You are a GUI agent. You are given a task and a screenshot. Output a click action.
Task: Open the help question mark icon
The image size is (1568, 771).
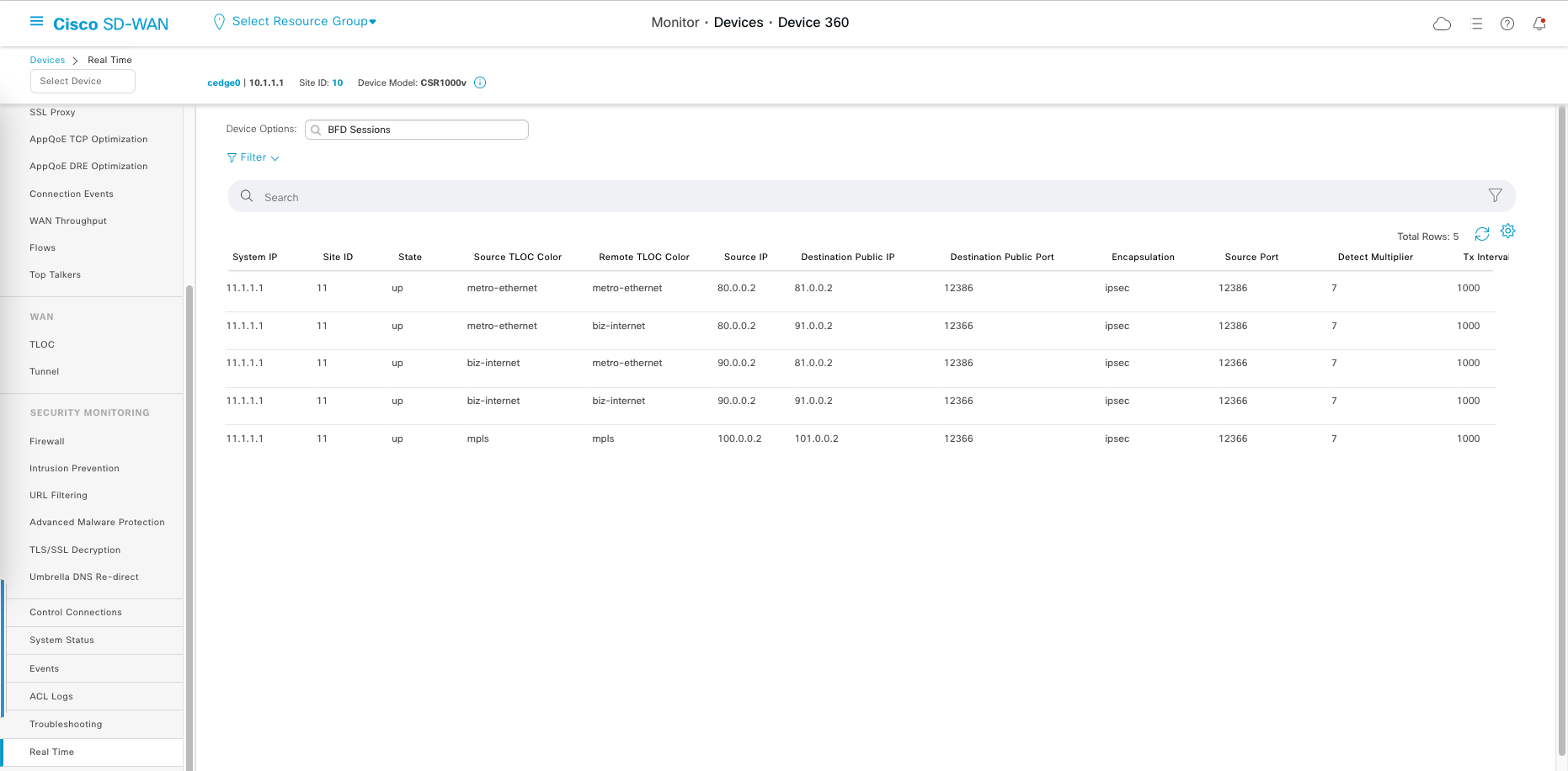click(x=1507, y=24)
